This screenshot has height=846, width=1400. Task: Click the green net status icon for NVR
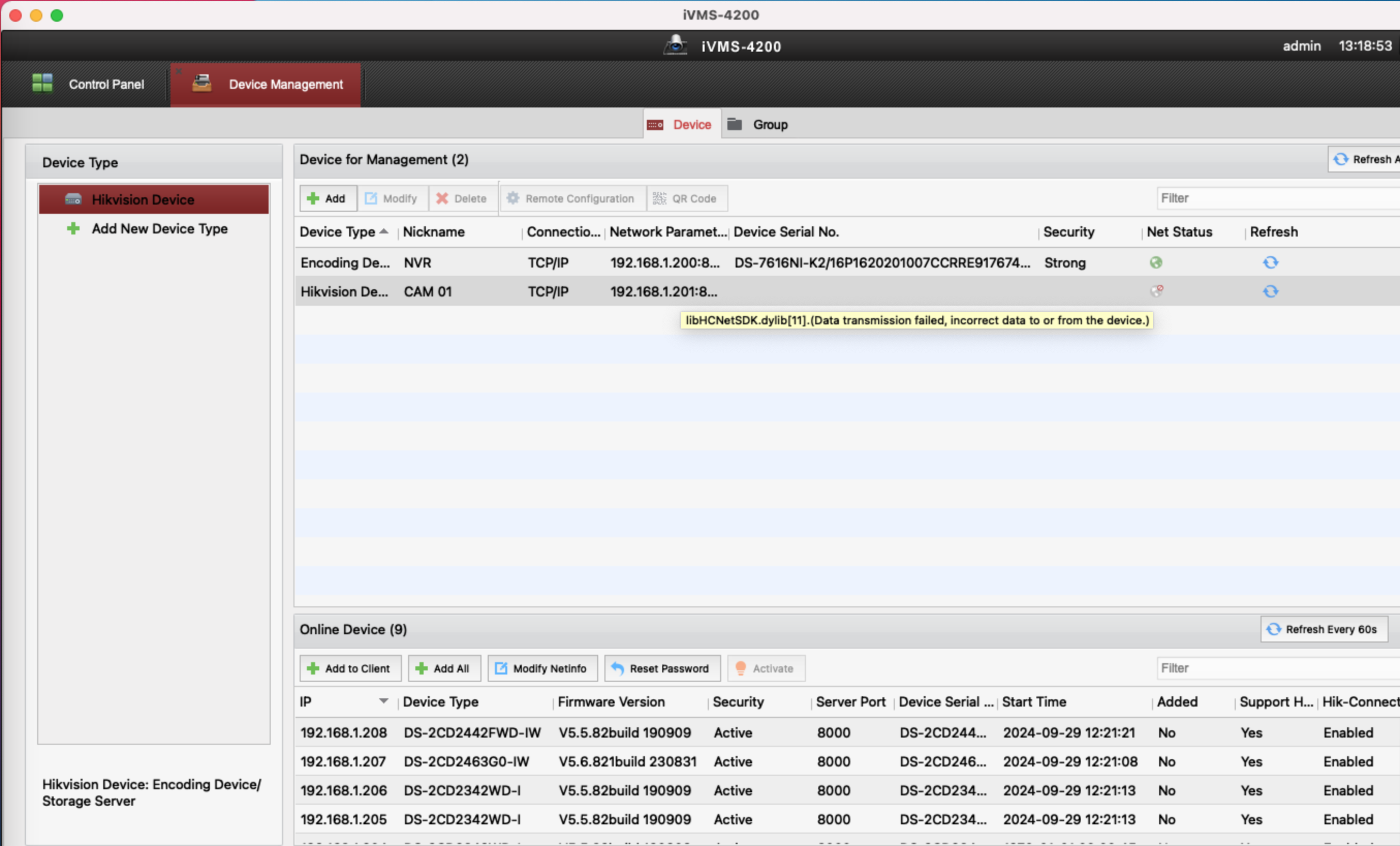(1156, 262)
